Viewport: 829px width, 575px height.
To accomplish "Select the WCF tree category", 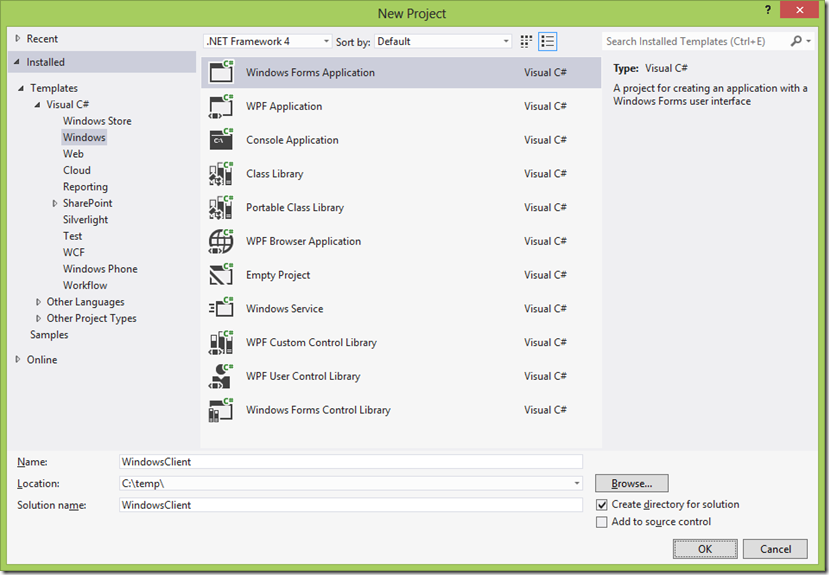I will (73, 252).
